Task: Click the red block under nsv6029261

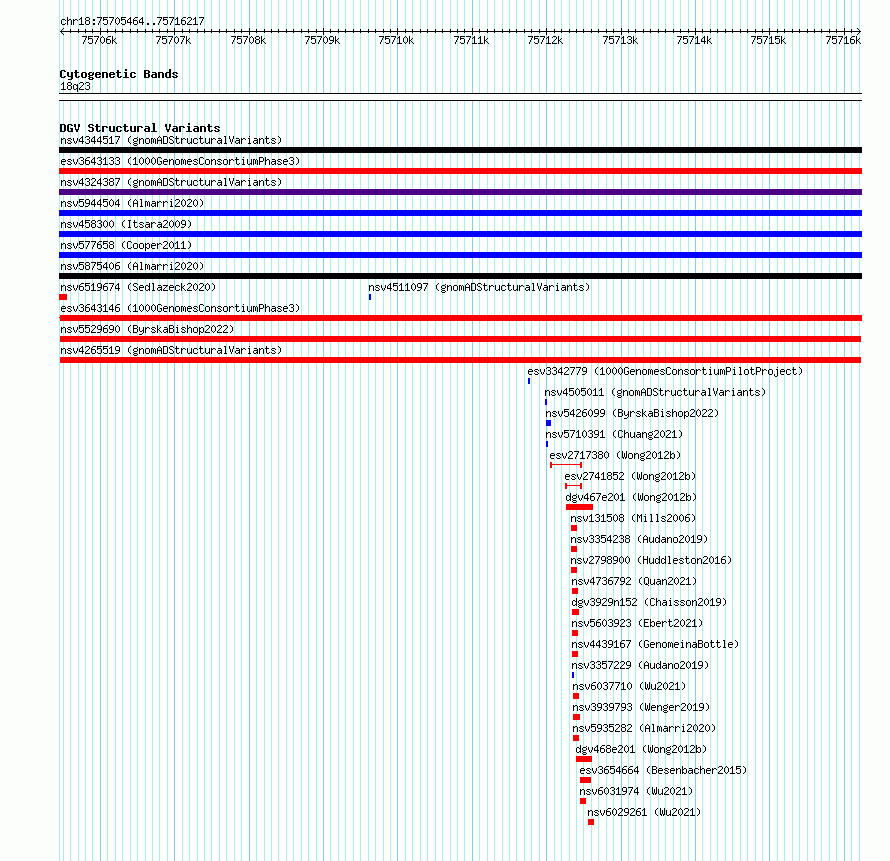Action: tap(591, 822)
